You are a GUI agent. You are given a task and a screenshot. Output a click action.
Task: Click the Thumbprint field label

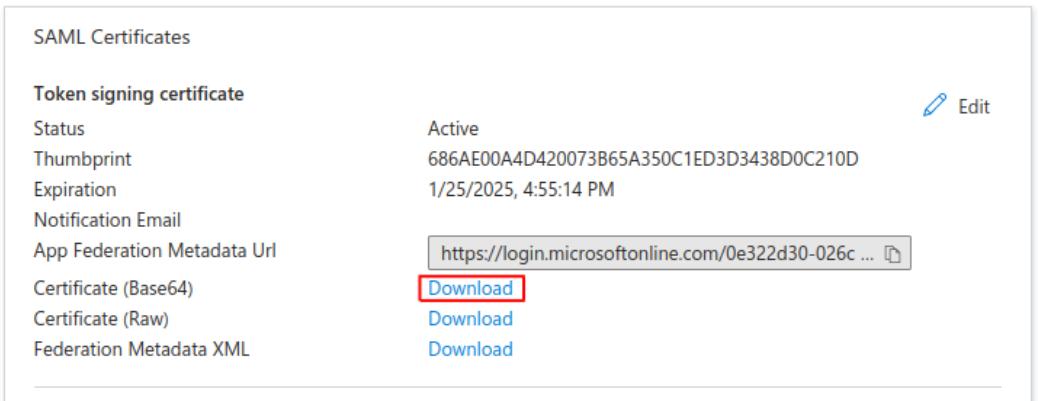click(83, 159)
